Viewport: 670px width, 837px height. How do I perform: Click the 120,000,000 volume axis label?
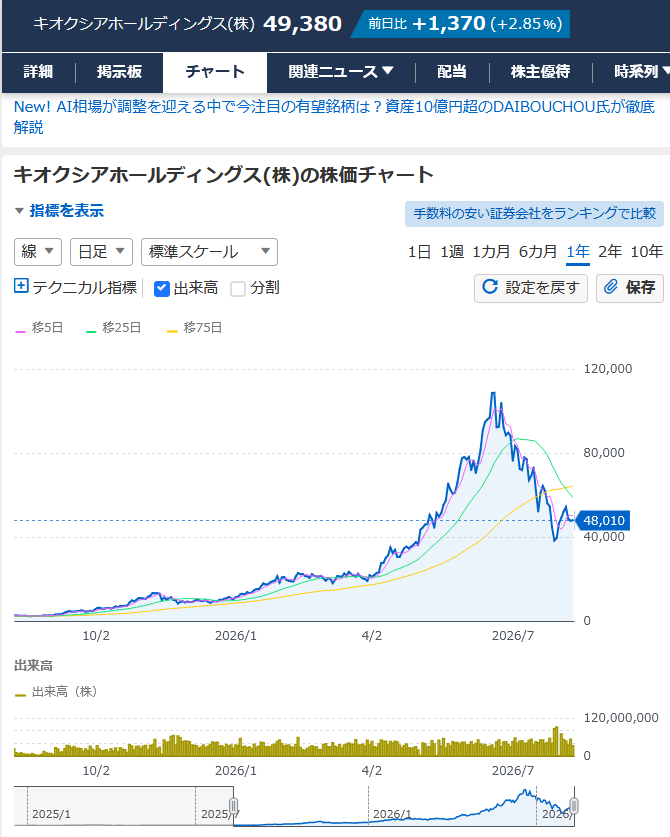(x=621, y=718)
